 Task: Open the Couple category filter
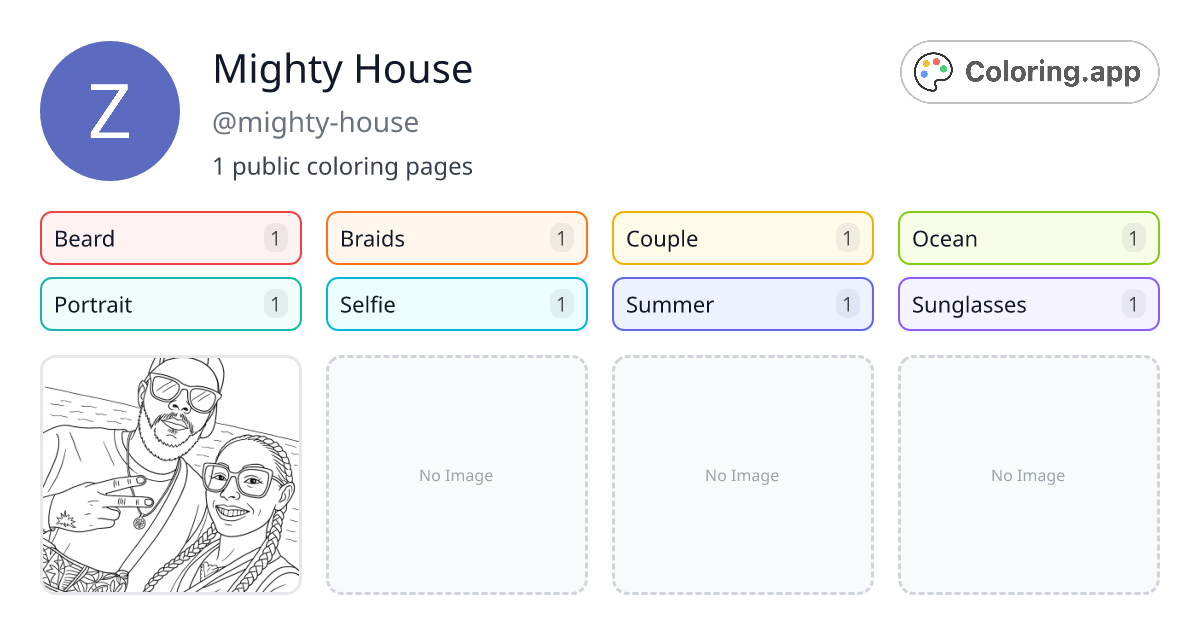tap(742, 238)
